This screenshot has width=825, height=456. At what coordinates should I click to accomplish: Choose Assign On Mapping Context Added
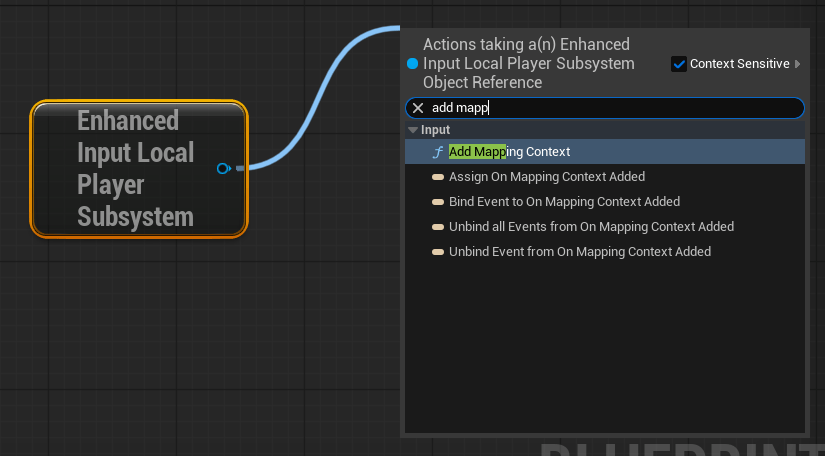coord(546,177)
